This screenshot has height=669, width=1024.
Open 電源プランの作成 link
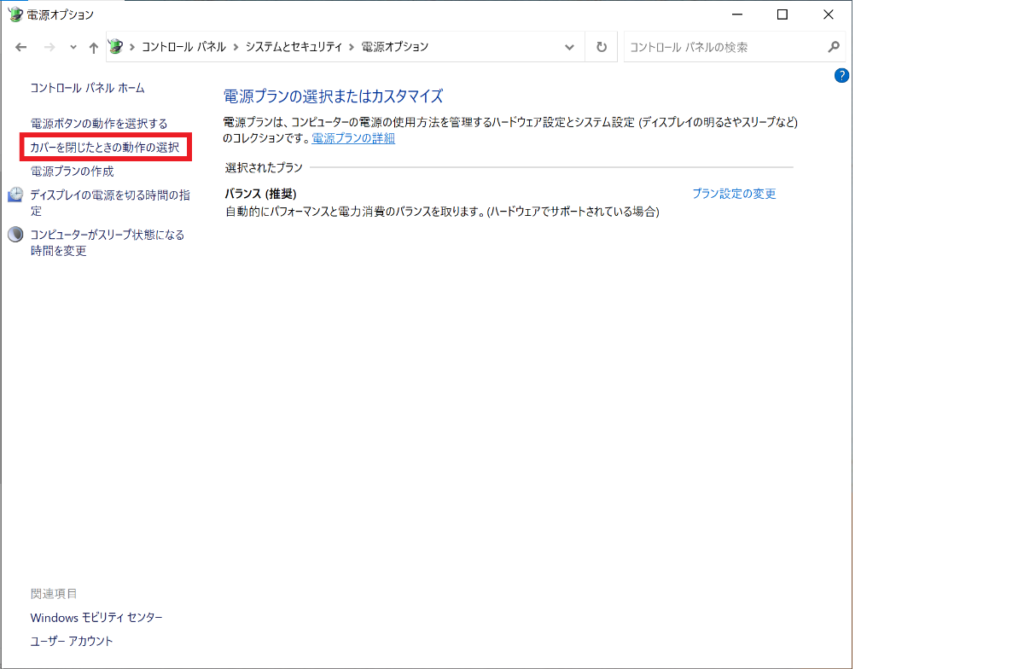point(72,171)
